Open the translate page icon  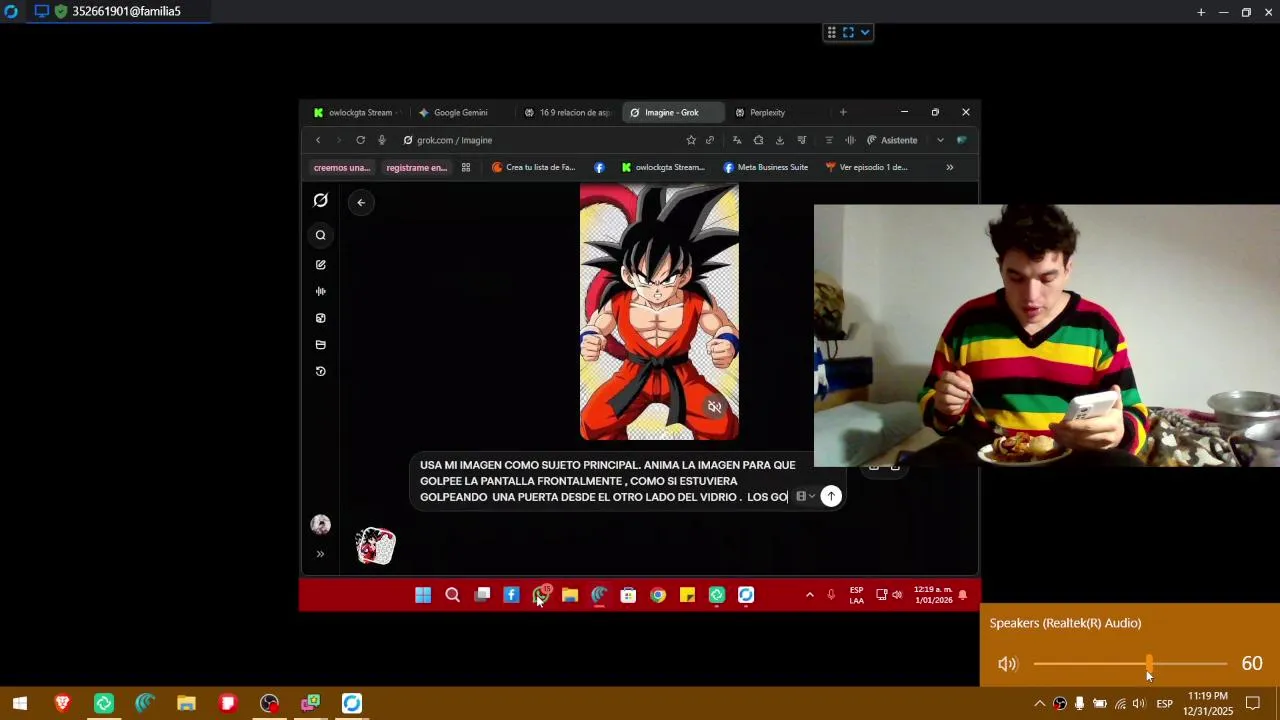[x=737, y=140]
